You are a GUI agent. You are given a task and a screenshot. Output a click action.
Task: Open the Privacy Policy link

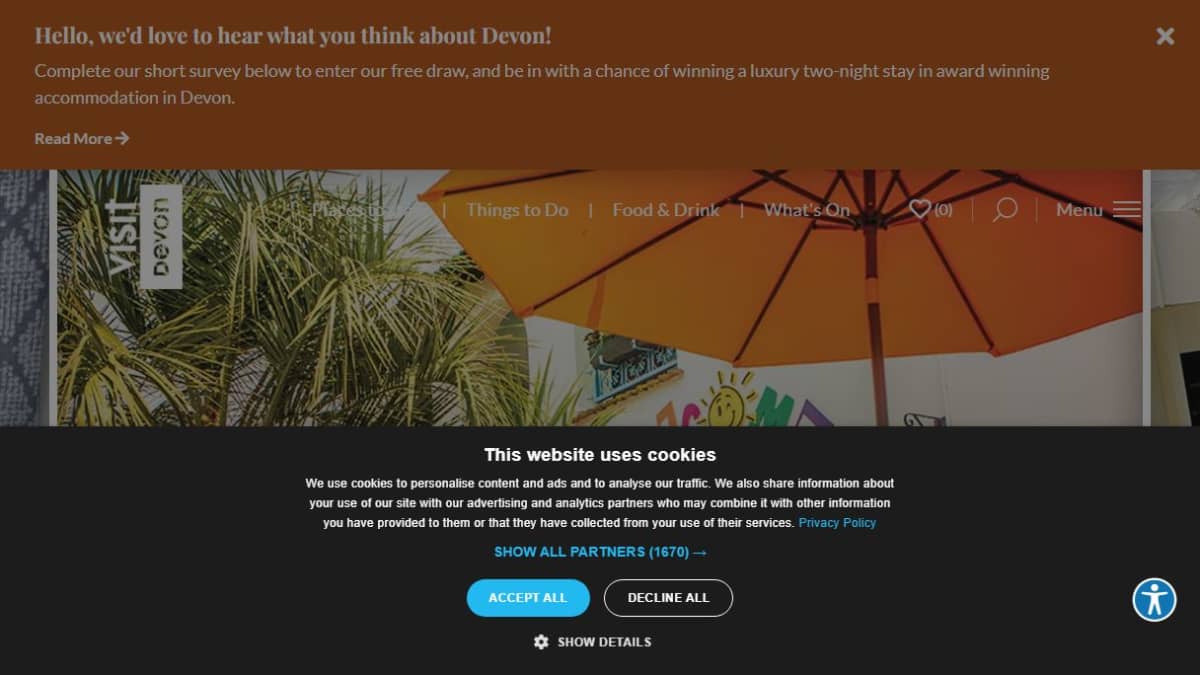tap(837, 523)
